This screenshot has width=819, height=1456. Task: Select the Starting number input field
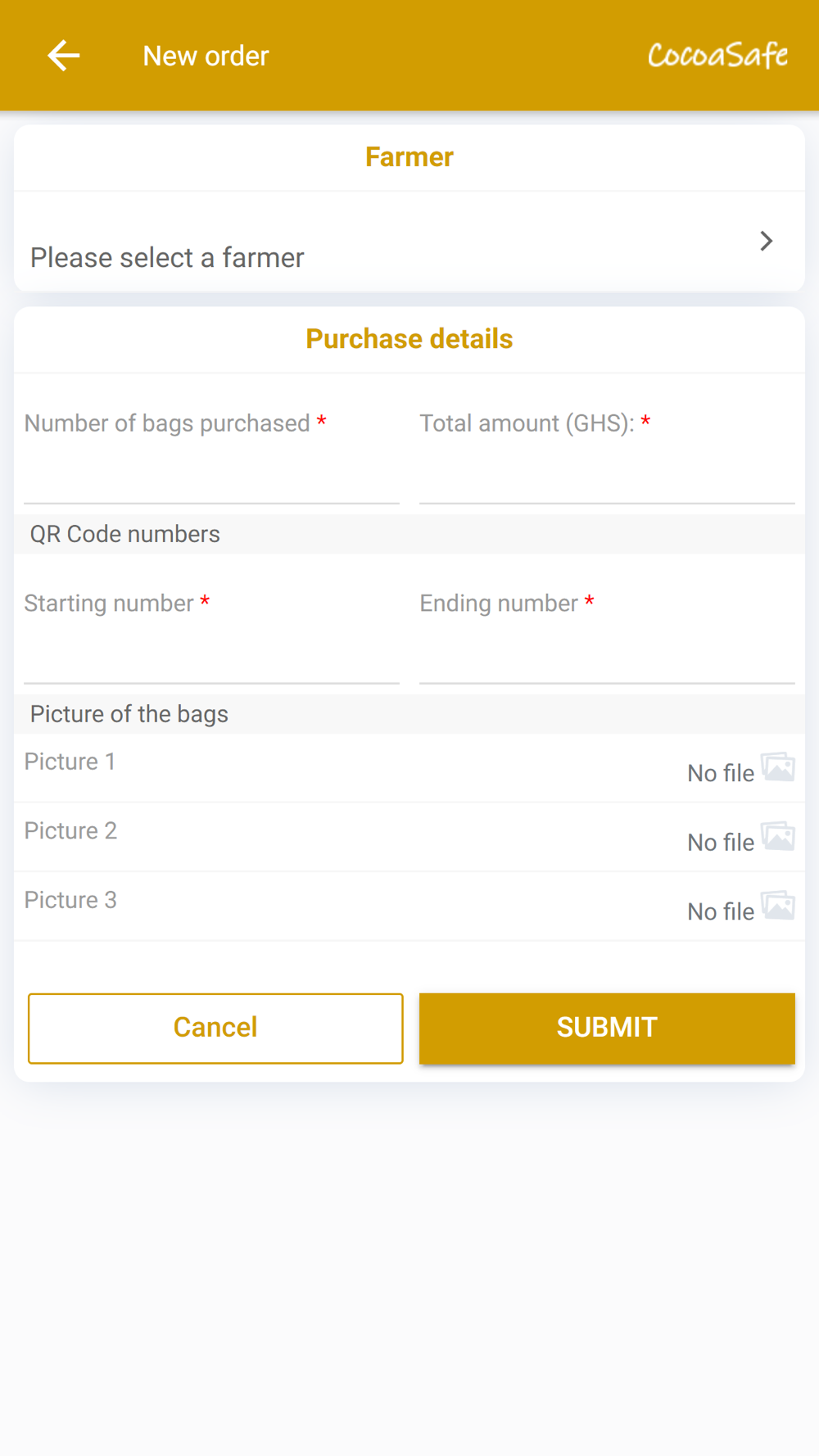click(x=211, y=655)
